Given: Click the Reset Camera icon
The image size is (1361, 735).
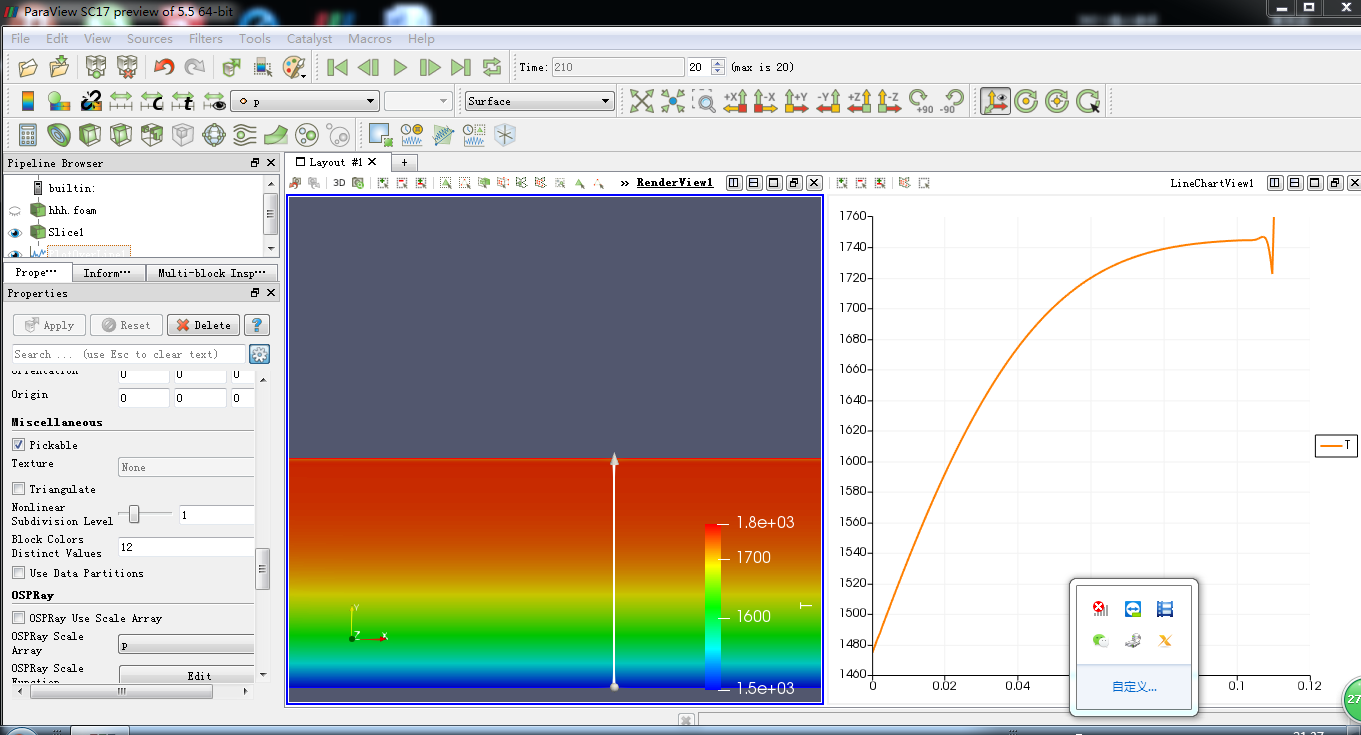Looking at the screenshot, I should click(x=641, y=101).
